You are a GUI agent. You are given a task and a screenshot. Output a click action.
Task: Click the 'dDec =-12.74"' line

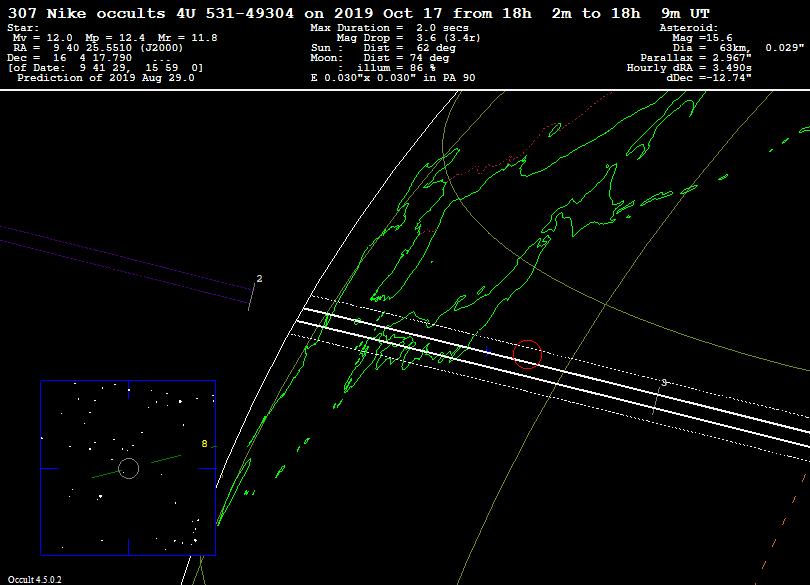click(x=709, y=78)
